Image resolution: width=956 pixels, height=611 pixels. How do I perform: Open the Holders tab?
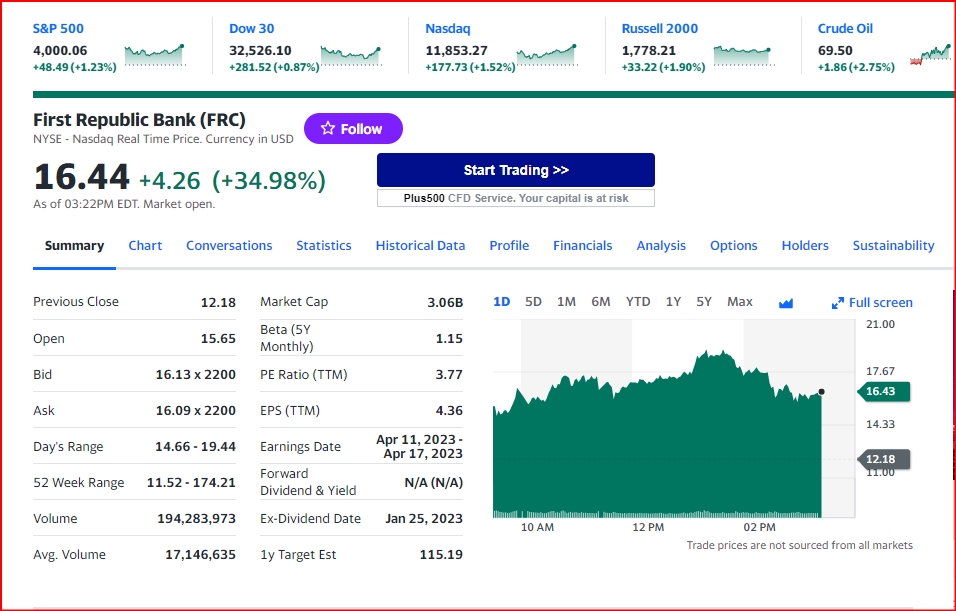point(805,245)
